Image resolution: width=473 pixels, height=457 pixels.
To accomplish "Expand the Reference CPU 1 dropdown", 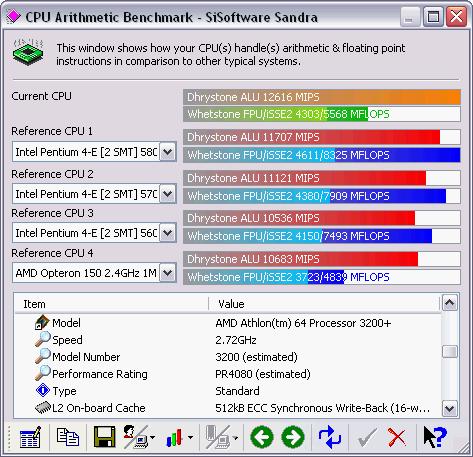I will pos(168,152).
